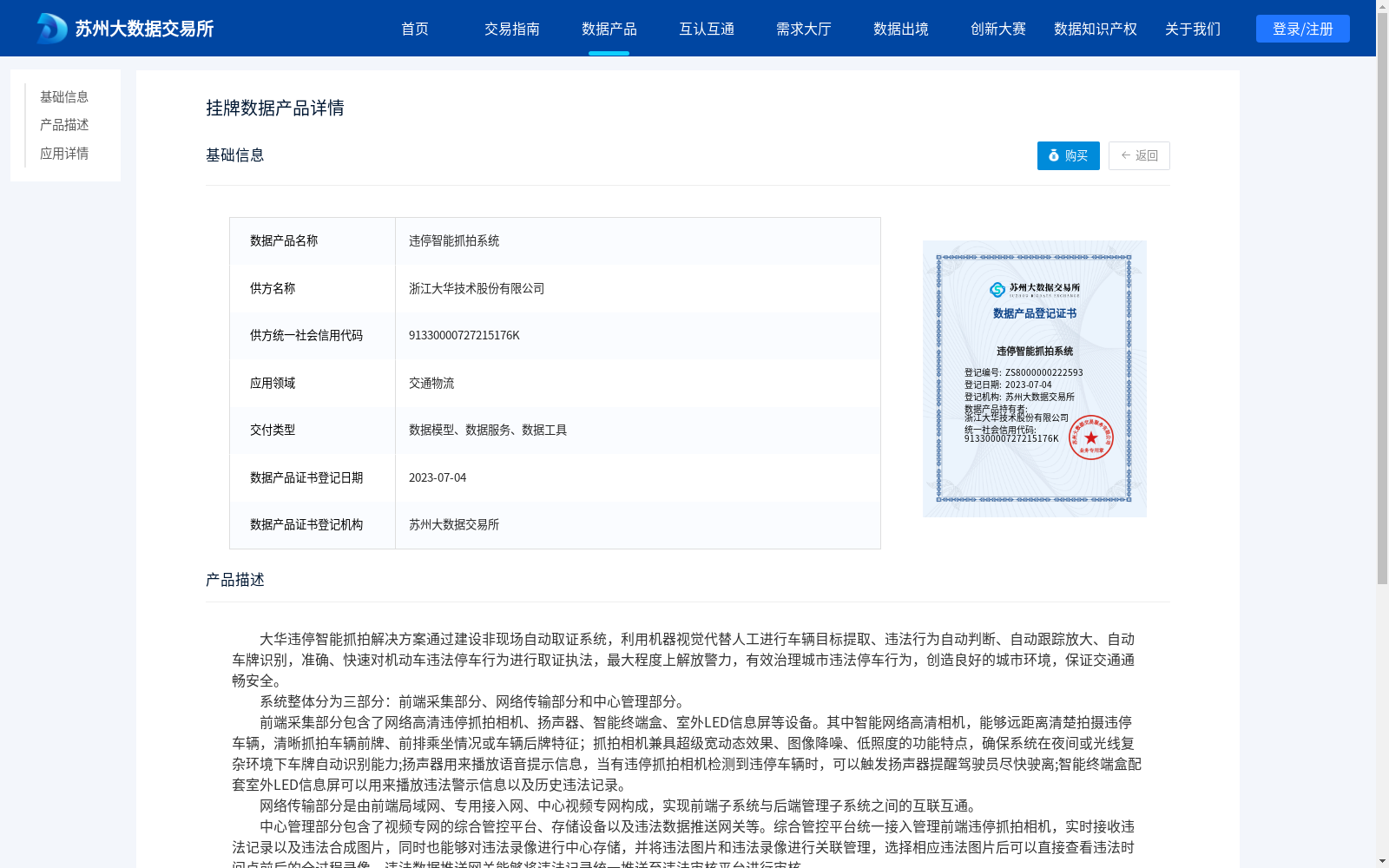Jump to 产品描述 section in sidebar
1389x868 pixels.
(x=64, y=125)
